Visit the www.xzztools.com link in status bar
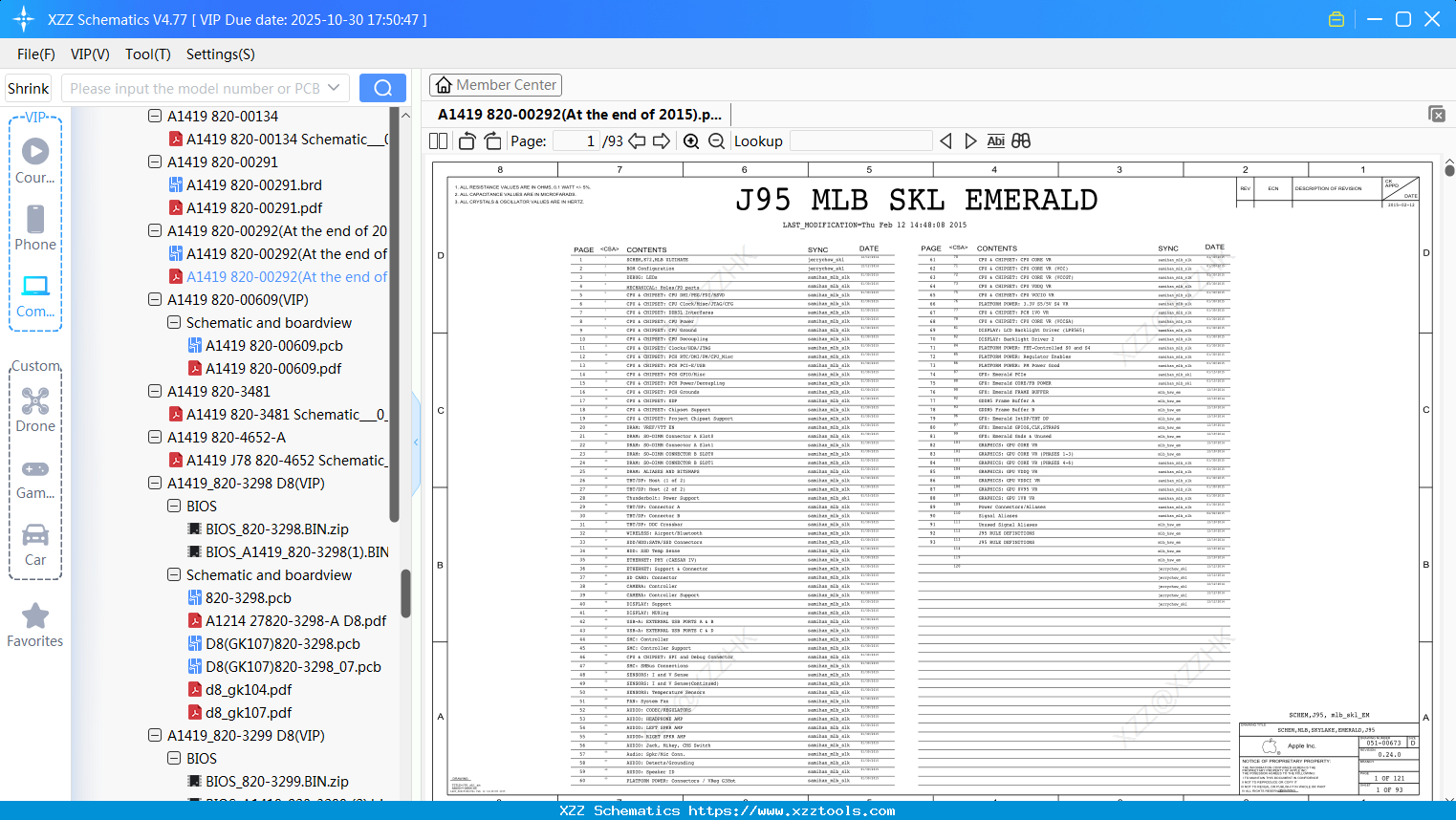The height and width of the screenshot is (820, 1456). pyautogui.click(x=793, y=810)
